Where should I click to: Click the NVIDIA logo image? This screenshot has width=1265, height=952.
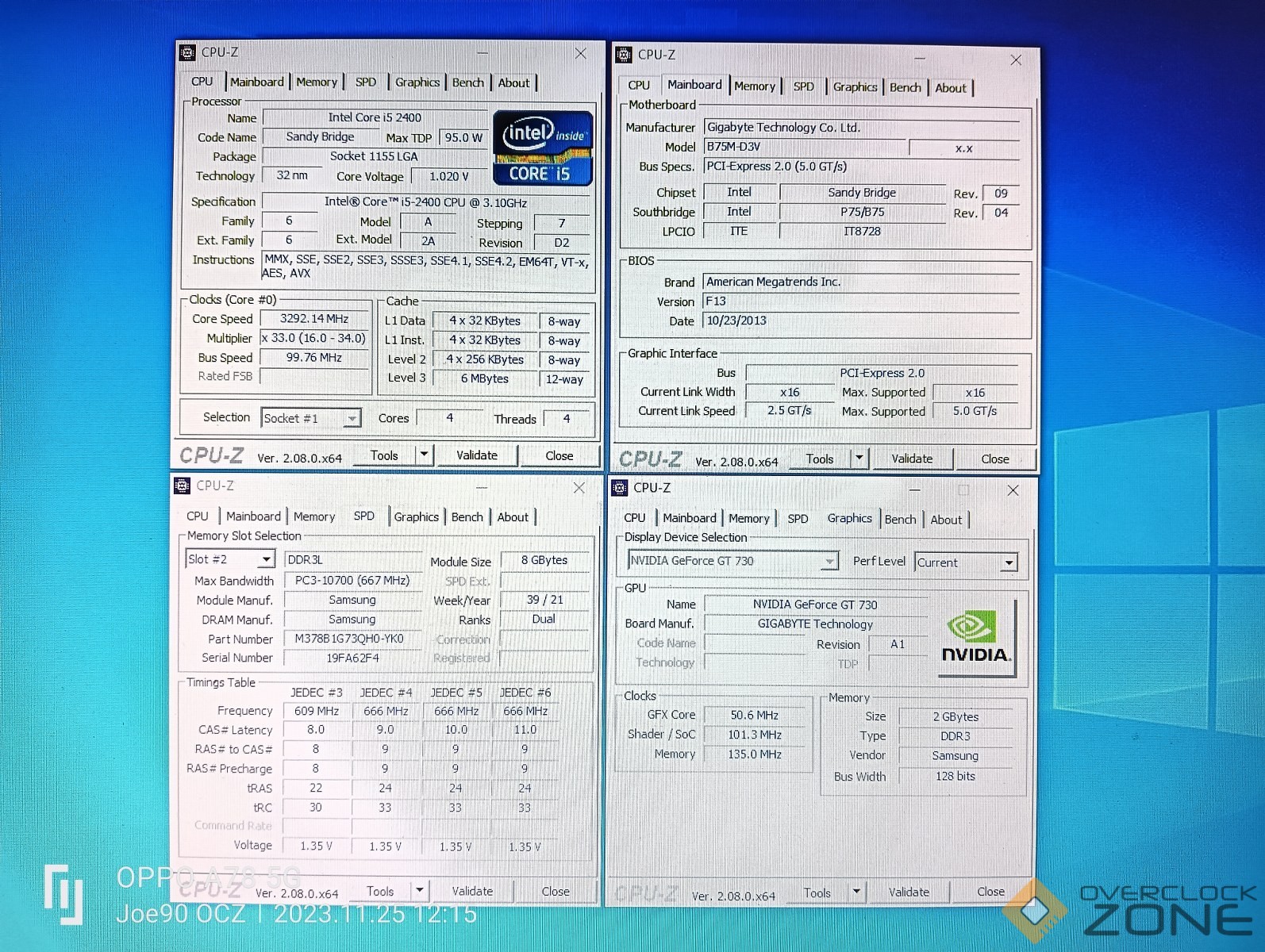(976, 637)
